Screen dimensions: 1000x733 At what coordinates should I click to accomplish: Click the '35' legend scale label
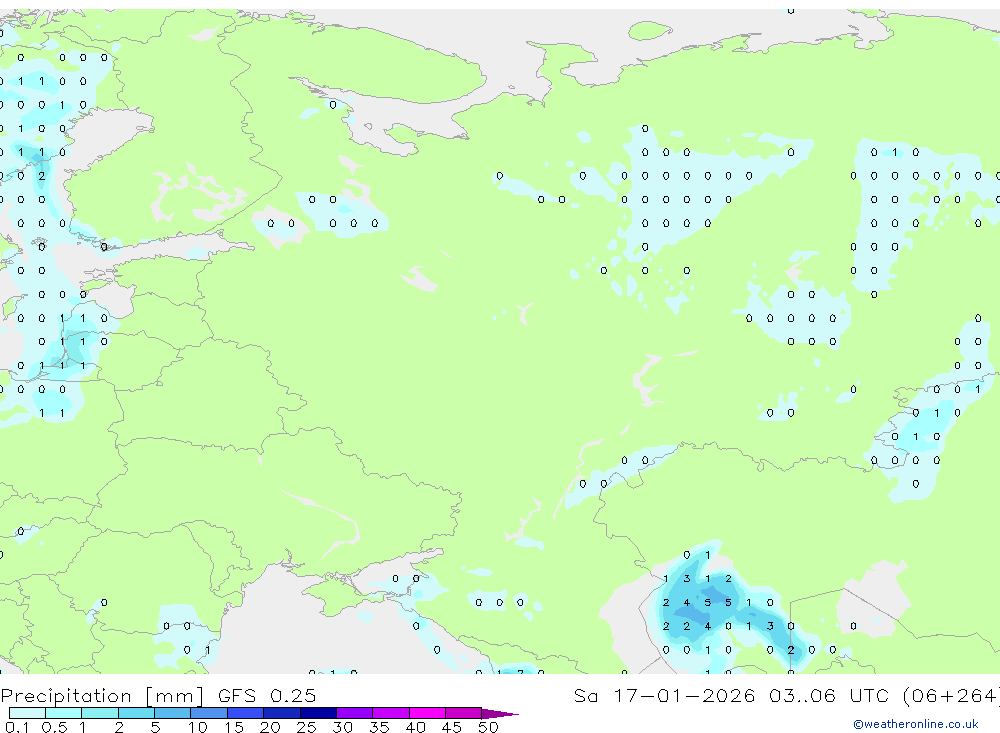pyautogui.click(x=379, y=727)
